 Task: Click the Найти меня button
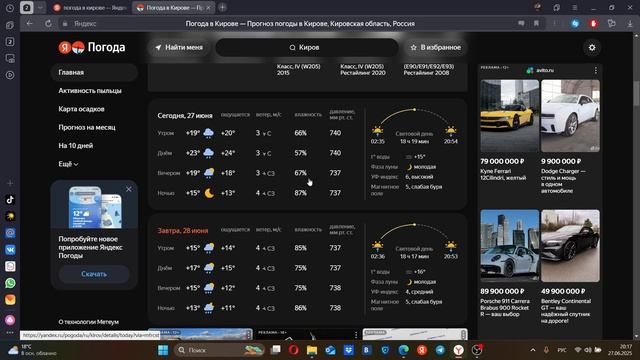click(x=179, y=47)
